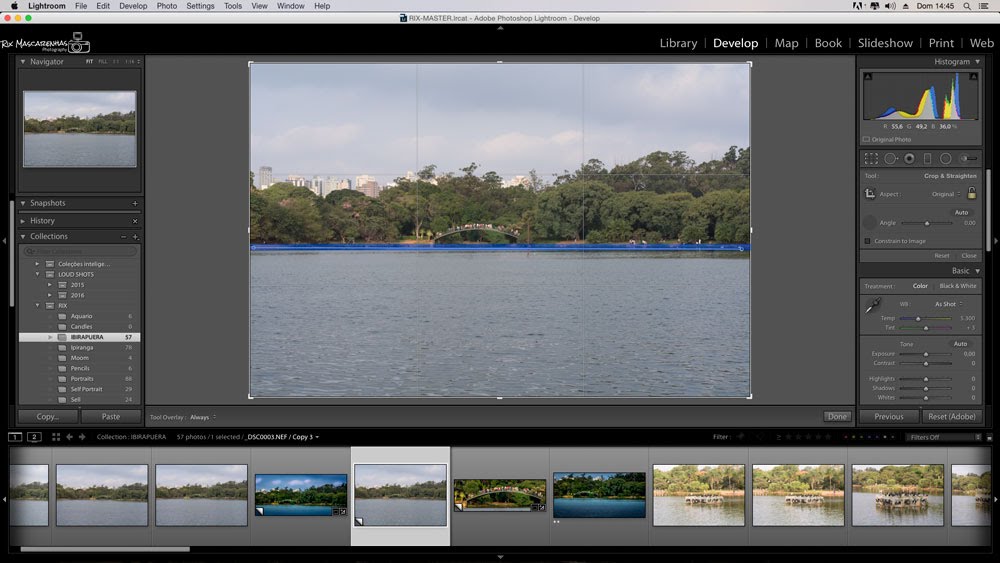Click the Reset (Adobe) button
This screenshot has width=1000, height=563.
[x=952, y=417]
